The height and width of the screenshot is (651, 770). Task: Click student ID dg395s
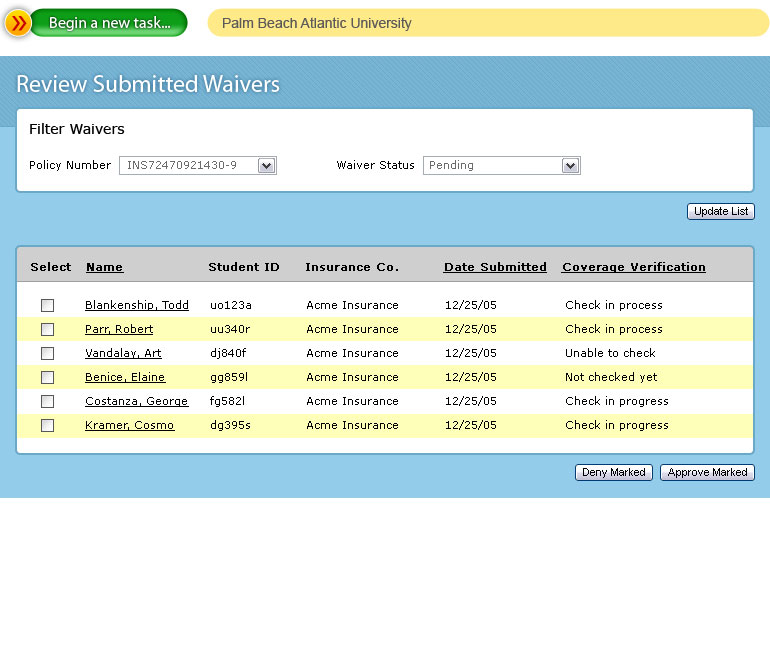[230, 426]
